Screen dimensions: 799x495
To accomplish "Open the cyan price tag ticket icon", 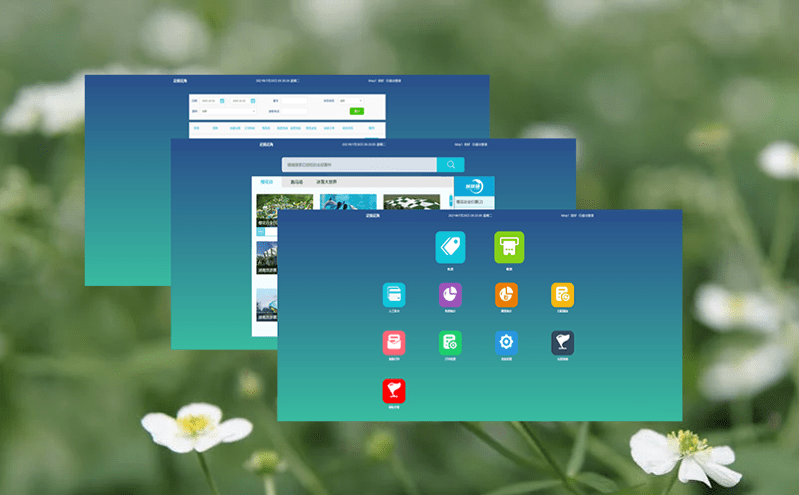I will (x=450, y=246).
